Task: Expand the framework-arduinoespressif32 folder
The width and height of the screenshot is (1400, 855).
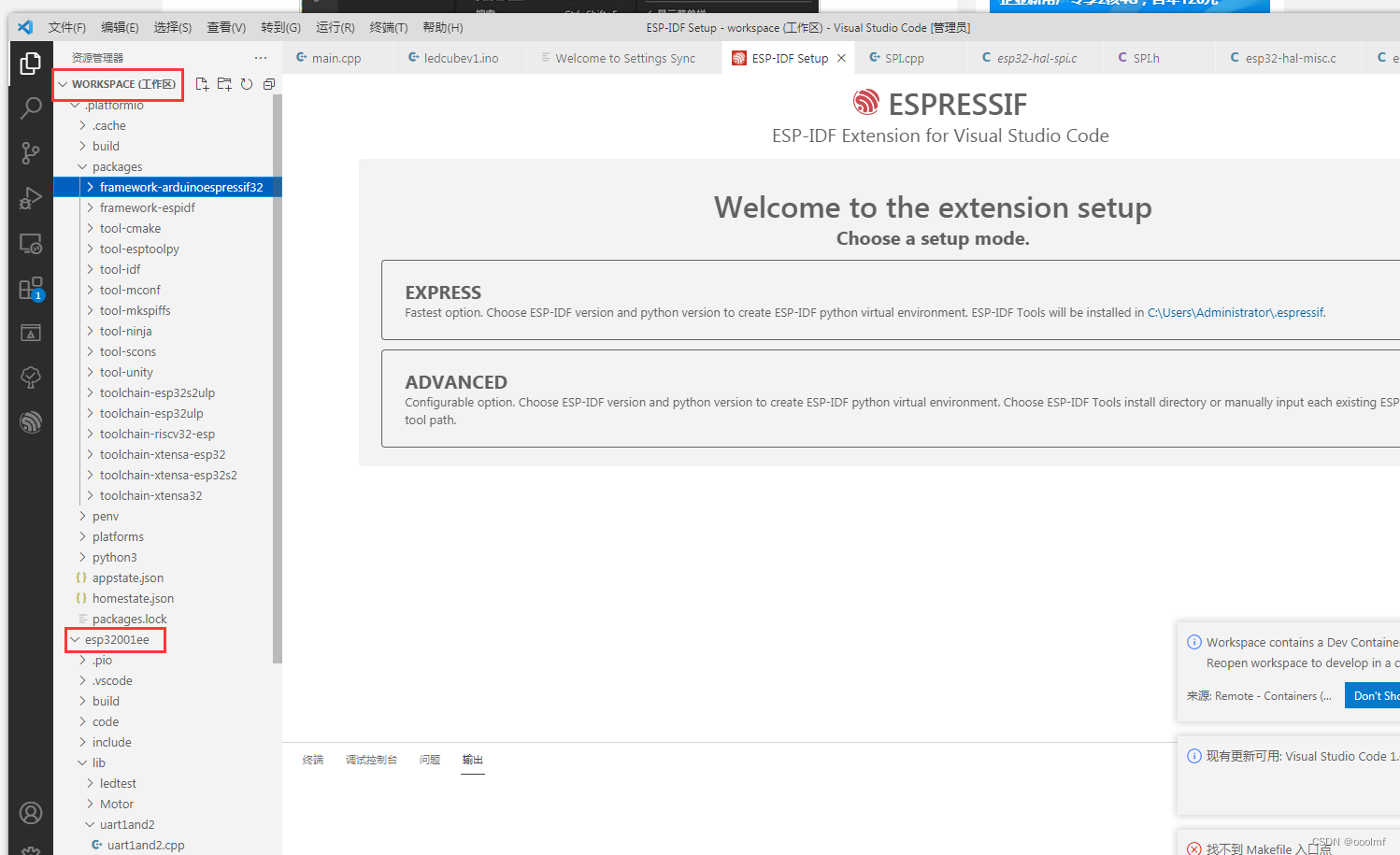Action: click(167, 187)
